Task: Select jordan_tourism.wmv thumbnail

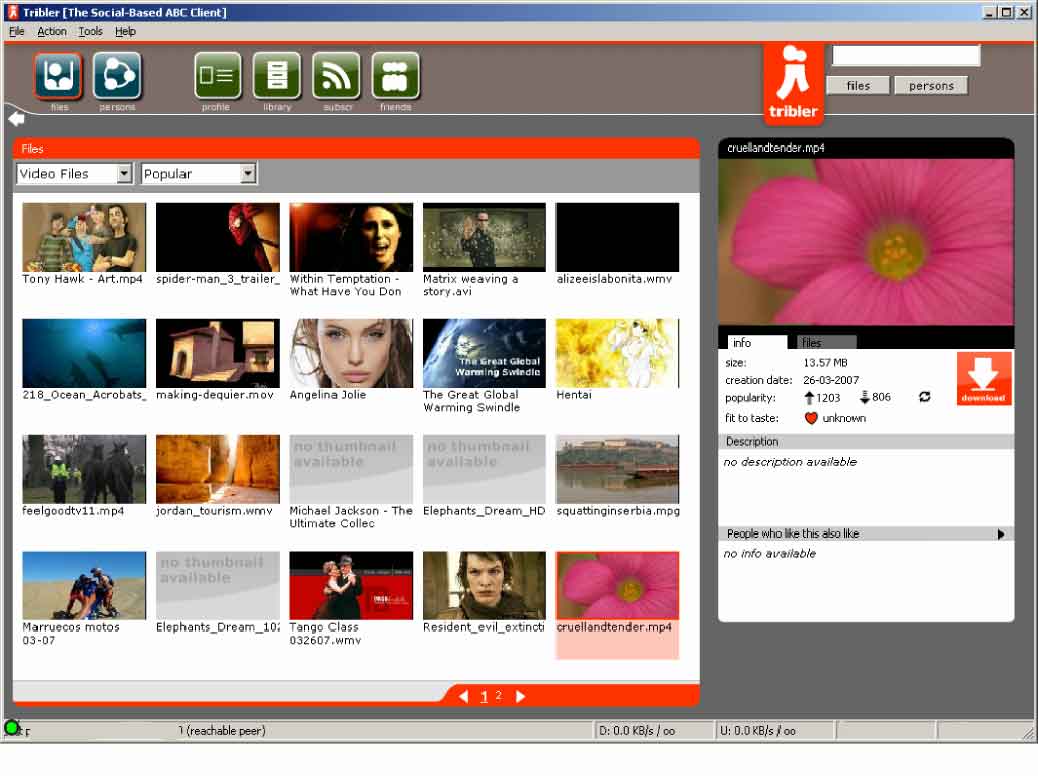Action: coord(218,469)
